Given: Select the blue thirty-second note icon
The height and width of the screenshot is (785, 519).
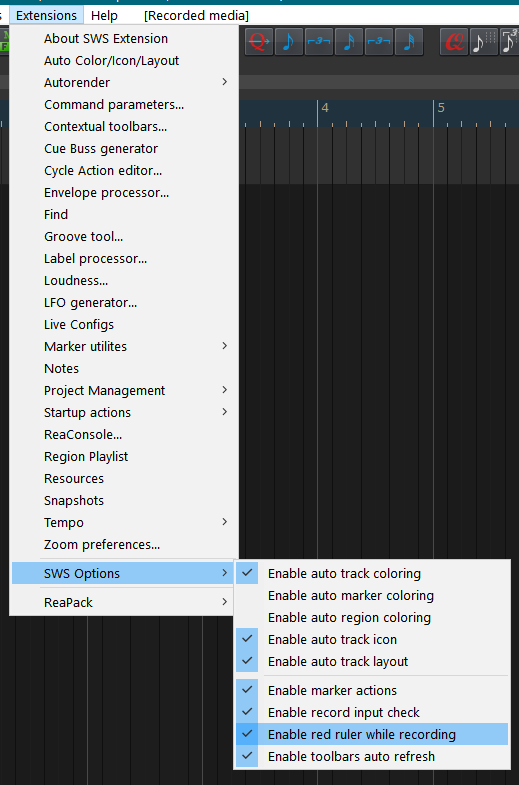Looking at the screenshot, I should pyautogui.click(x=408, y=42).
